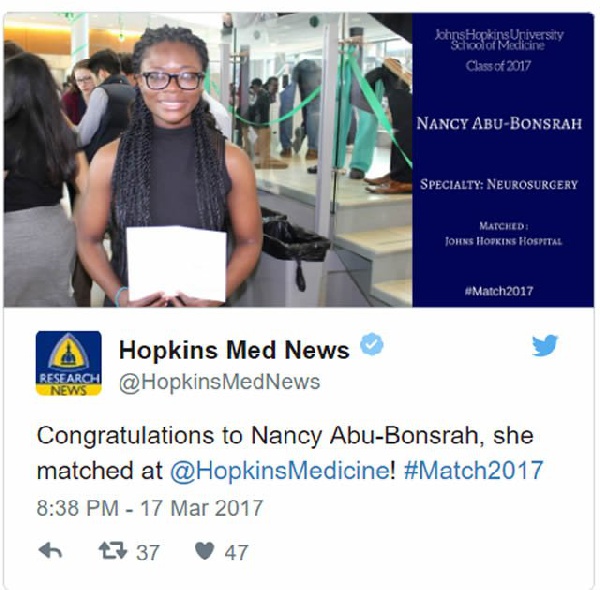Image resolution: width=600 pixels, height=590 pixels.
Task: Open the #Match2017 hashtag in tweet text
Action: pyautogui.click(x=474, y=470)
